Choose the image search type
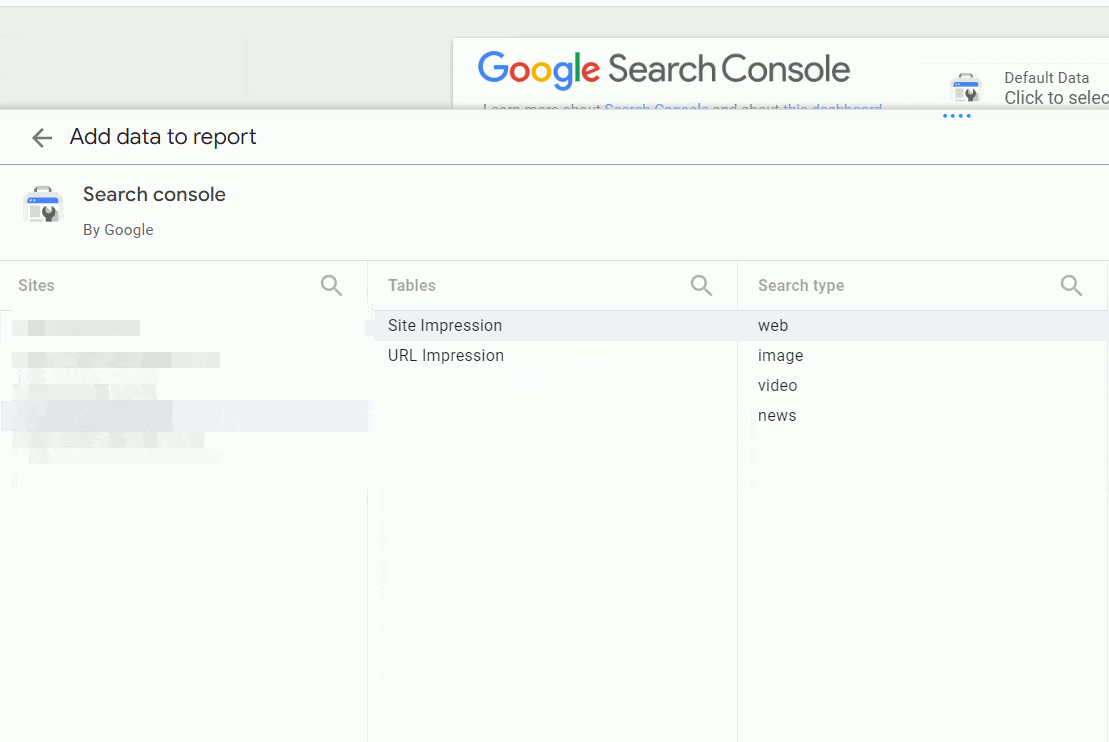The width and height of the screenshot is (1109, 742). pyautogui.click(x=922, y=355)
